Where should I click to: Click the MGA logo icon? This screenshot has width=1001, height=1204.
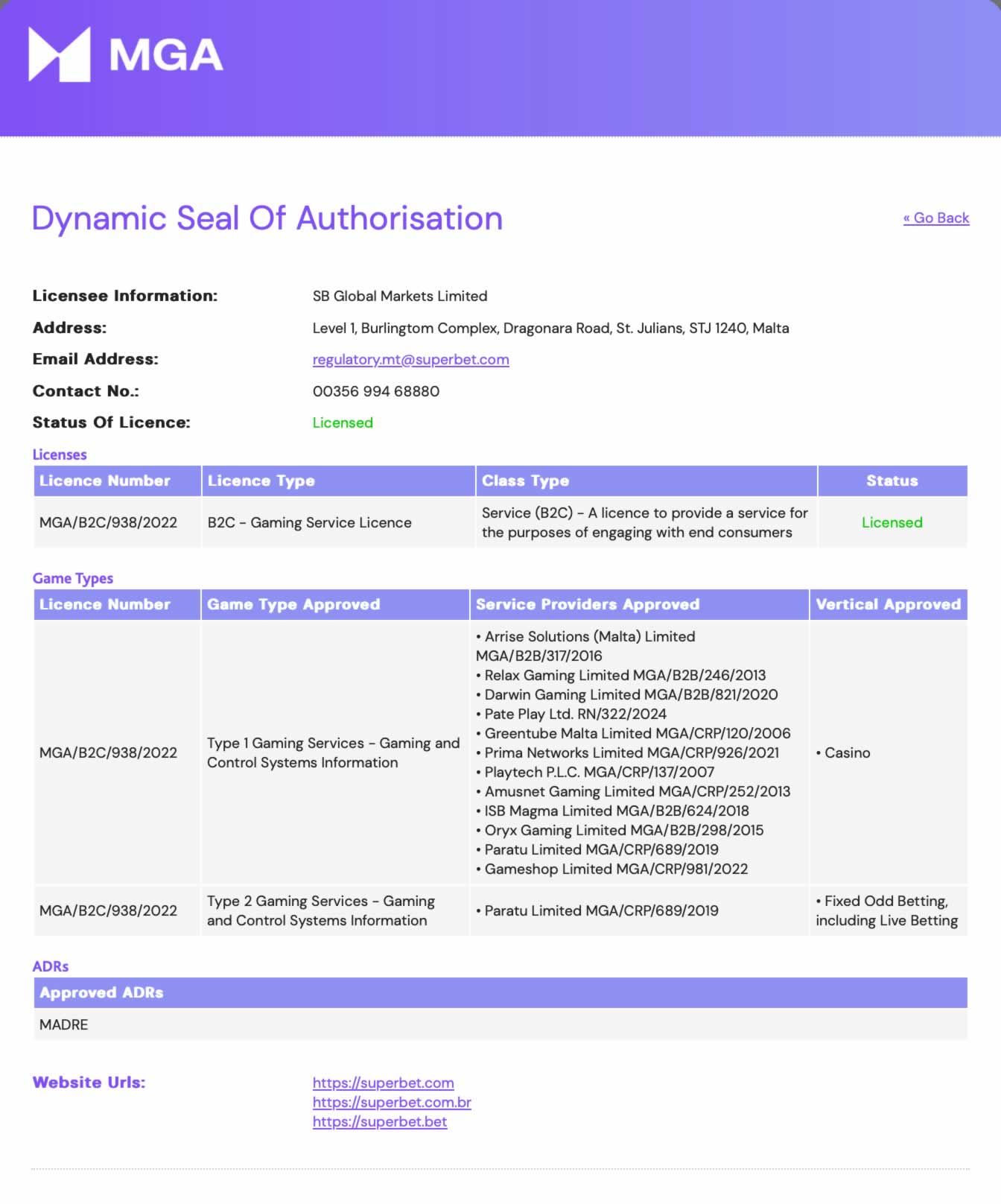point(60,54)
